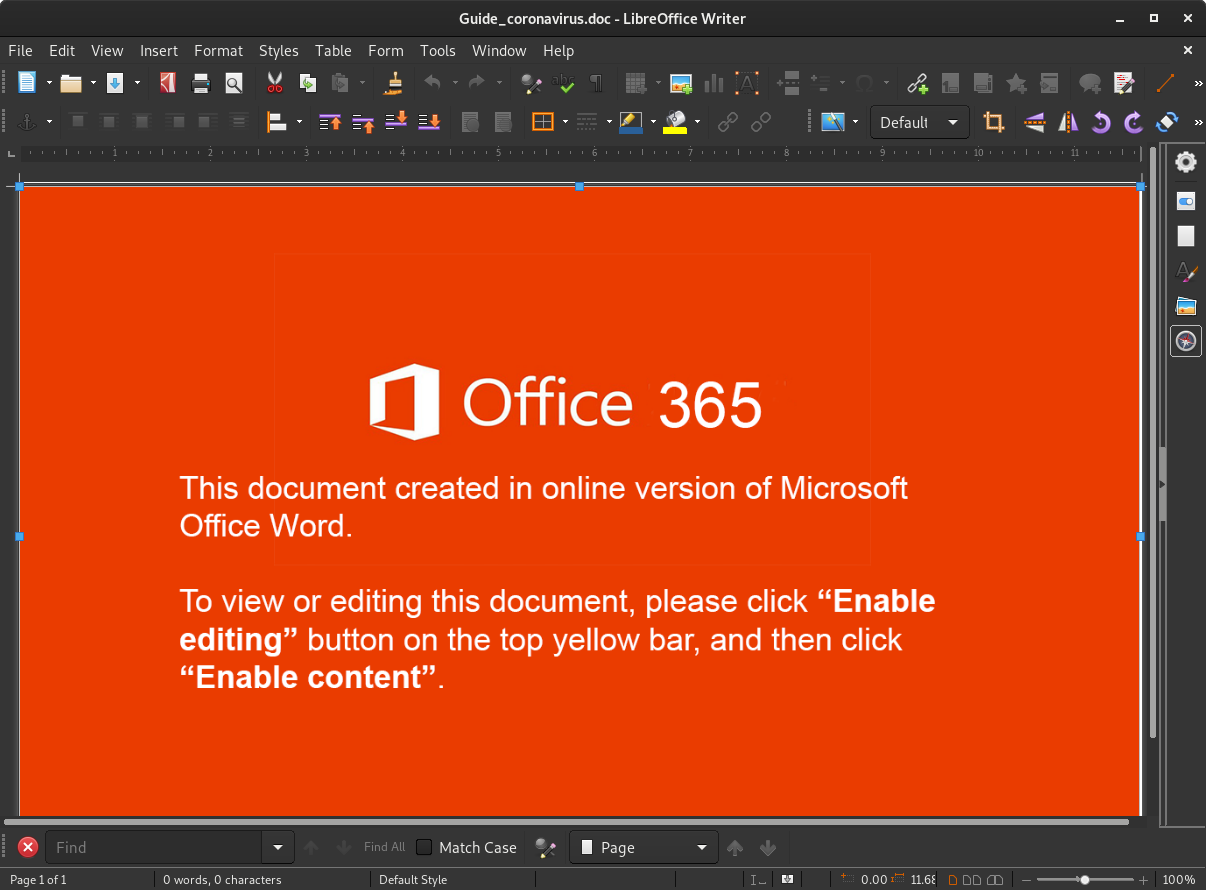Open the Gallery deck in sidebar
Image resolution: width=1206 pixels, height=890 pixels.
click(x=1186, y=306)
